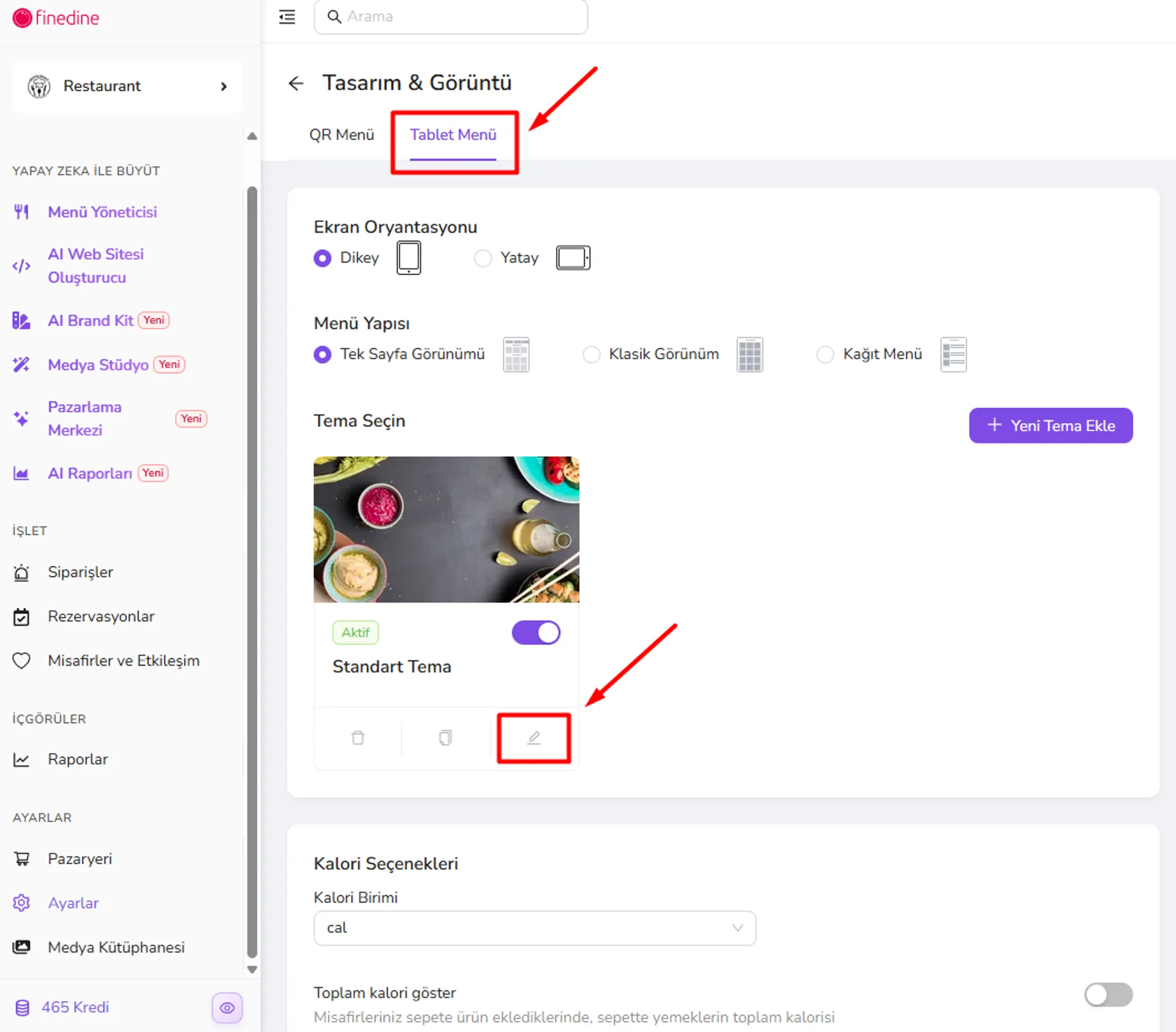Select the Yatay orientation radio button
Viewport: 1176px width, 1032px height.
(483, 258)
